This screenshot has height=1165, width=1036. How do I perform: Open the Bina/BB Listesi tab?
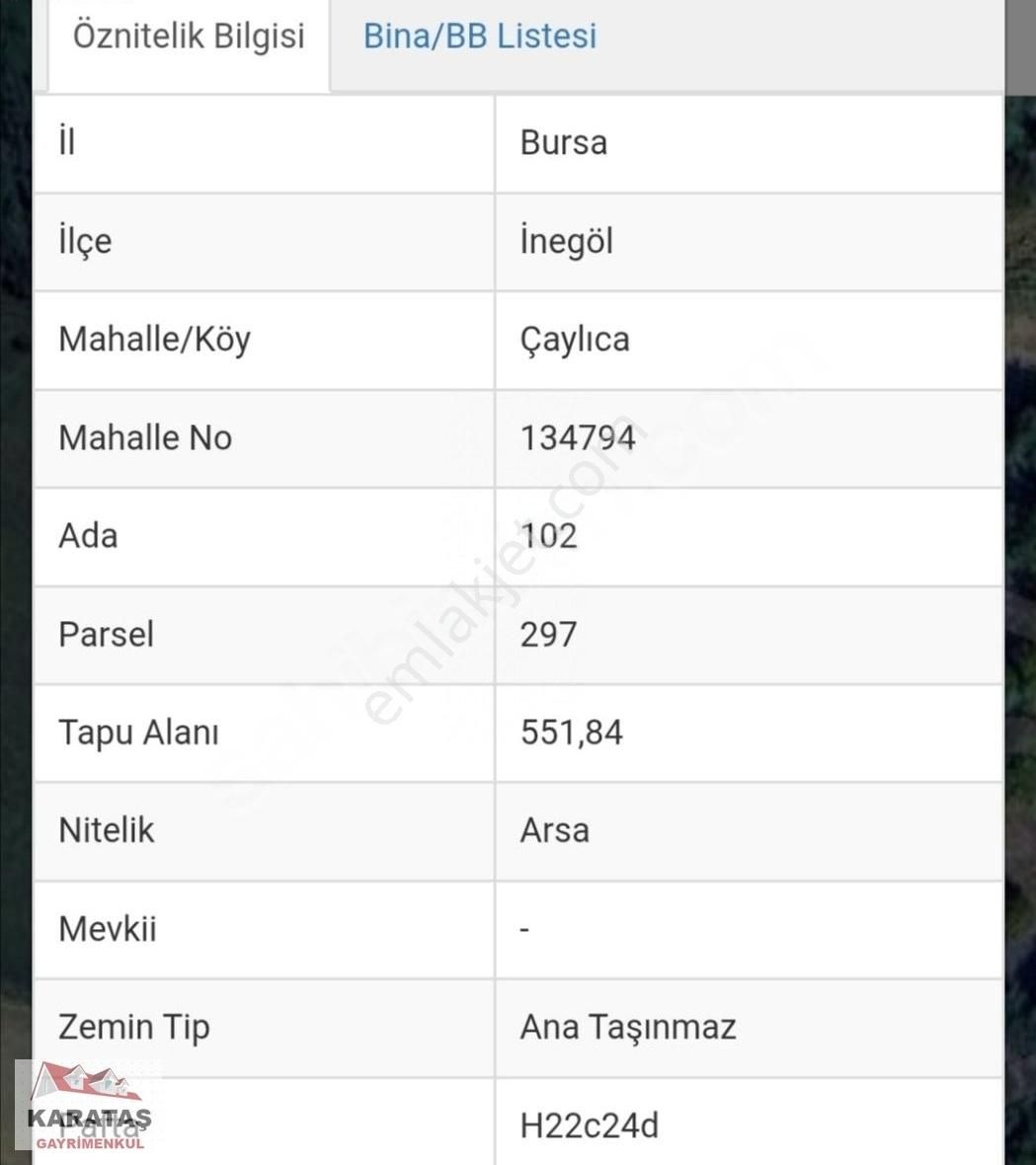tap(480, 37)
